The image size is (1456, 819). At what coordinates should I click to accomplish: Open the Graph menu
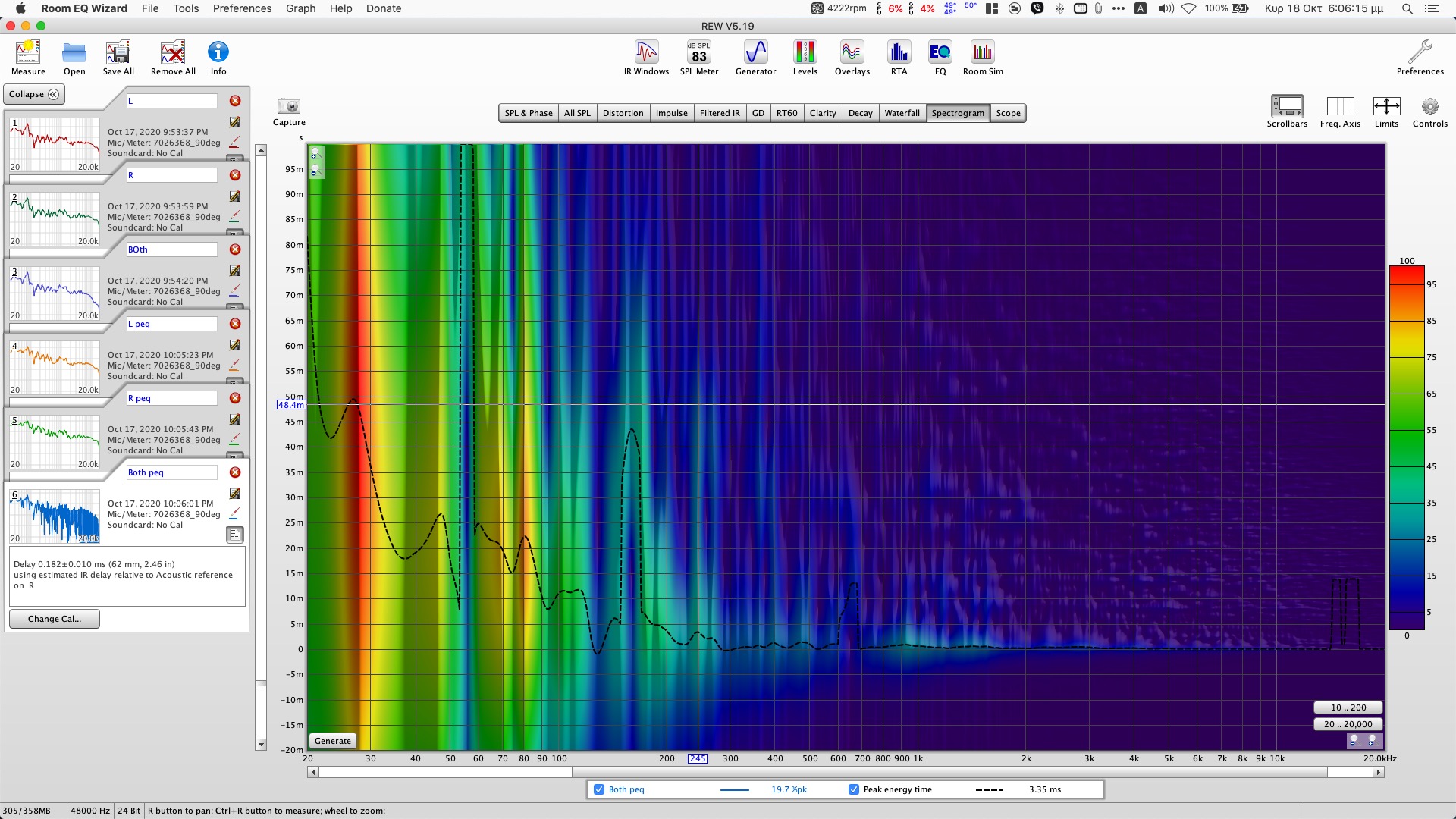[x=300, y=8]
